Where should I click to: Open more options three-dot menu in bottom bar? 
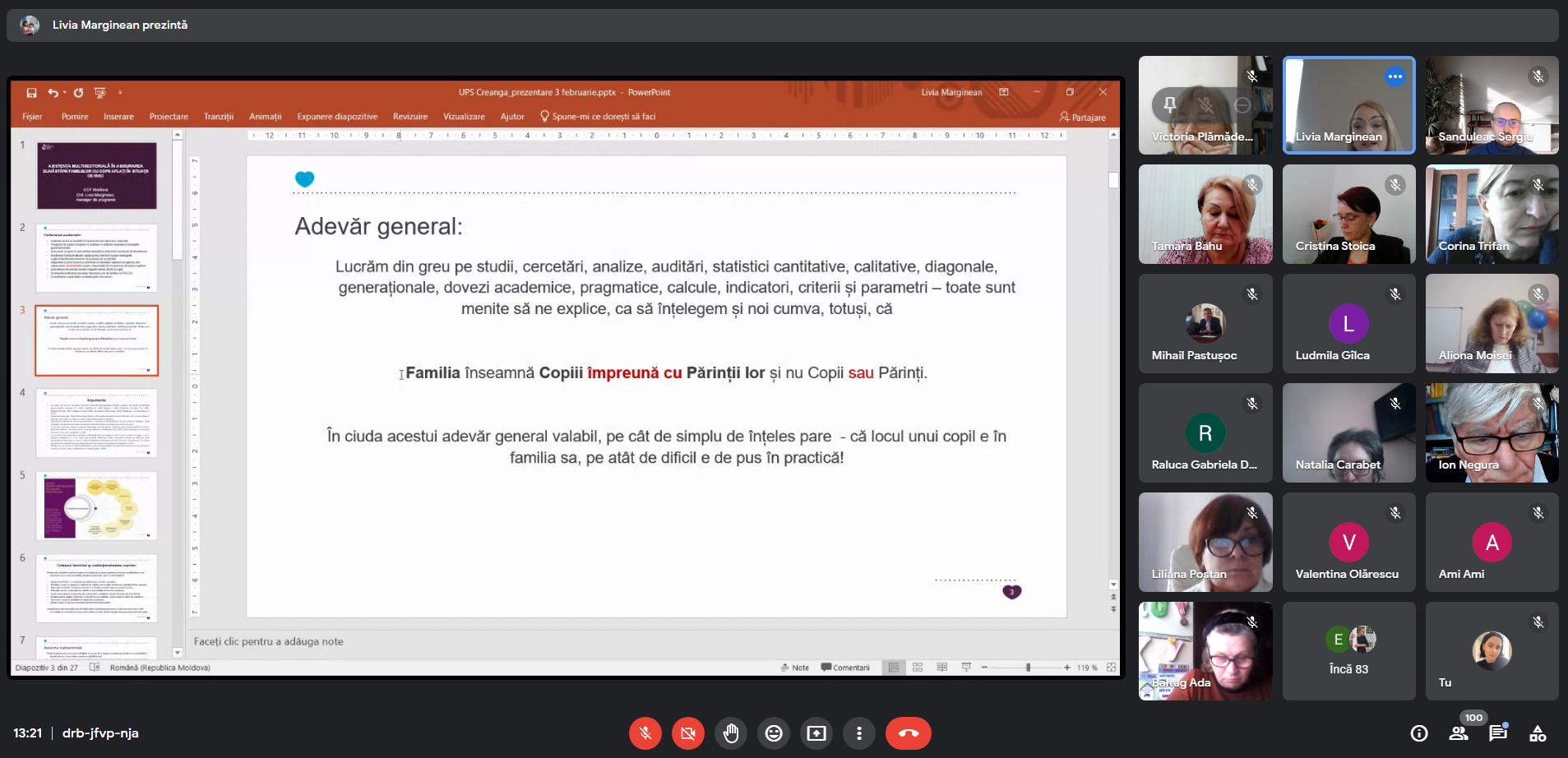(x=859, y=733)
